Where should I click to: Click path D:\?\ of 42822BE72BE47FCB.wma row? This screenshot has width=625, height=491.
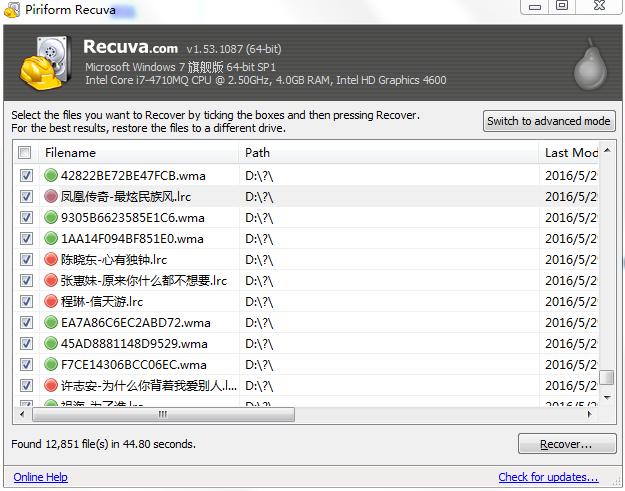(x=259, y=176)
